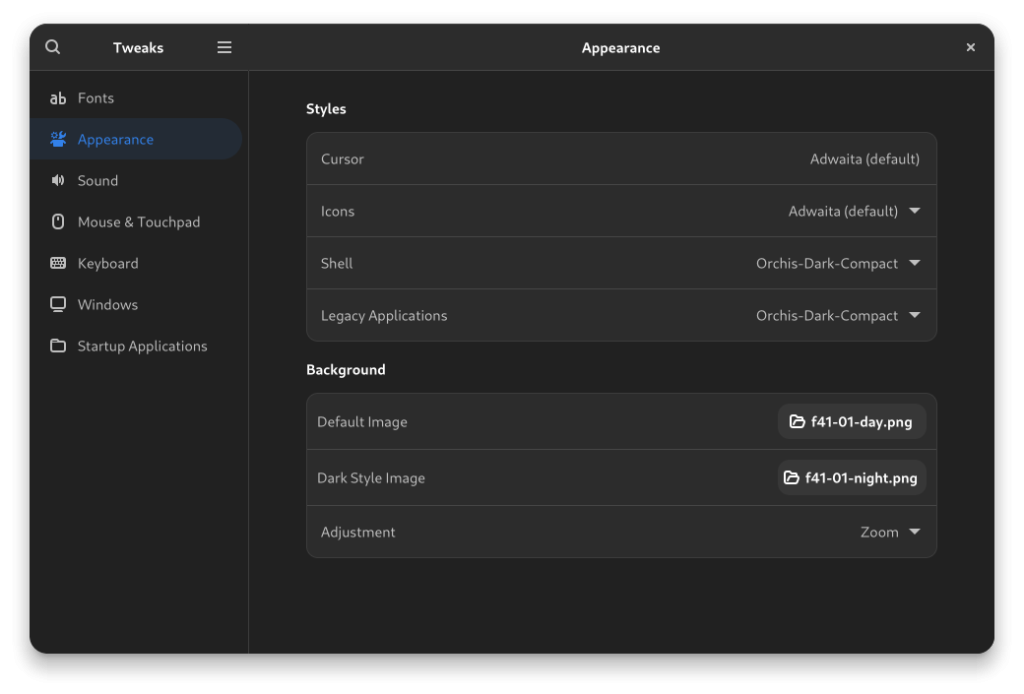Click the Cursor Adwaita (default) row
This screenshot has width=1024, height=694.
pos(621,159)
